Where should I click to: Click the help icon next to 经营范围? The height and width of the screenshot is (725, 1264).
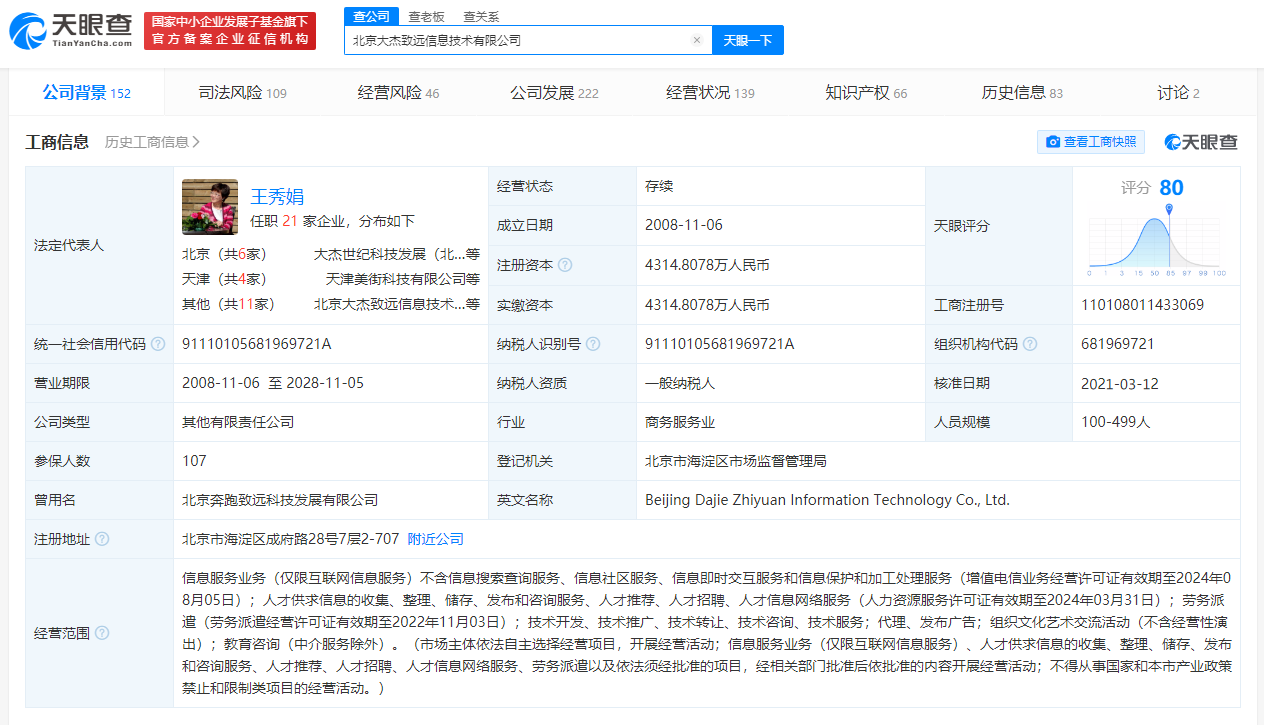(x=102, y=633)
